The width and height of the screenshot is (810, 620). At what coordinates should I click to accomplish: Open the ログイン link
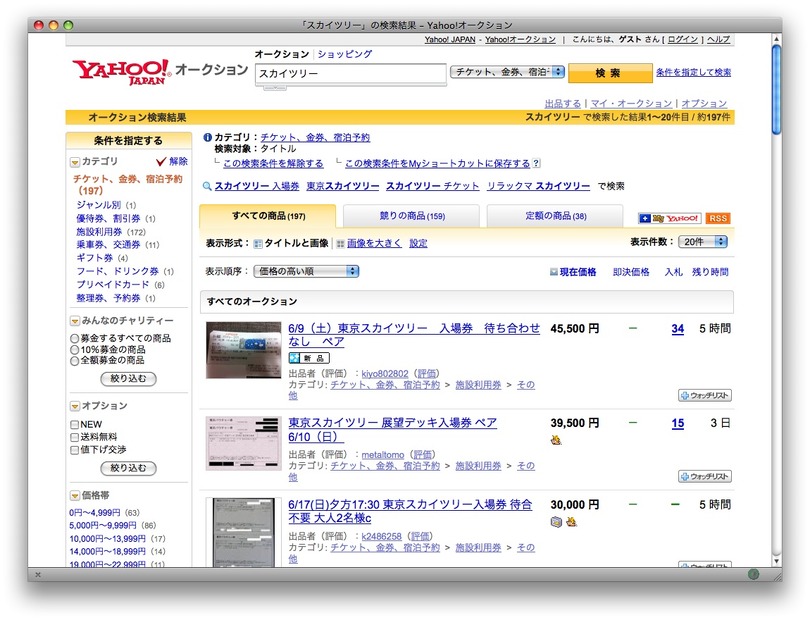pyautogui.click(x=682, y=39)
